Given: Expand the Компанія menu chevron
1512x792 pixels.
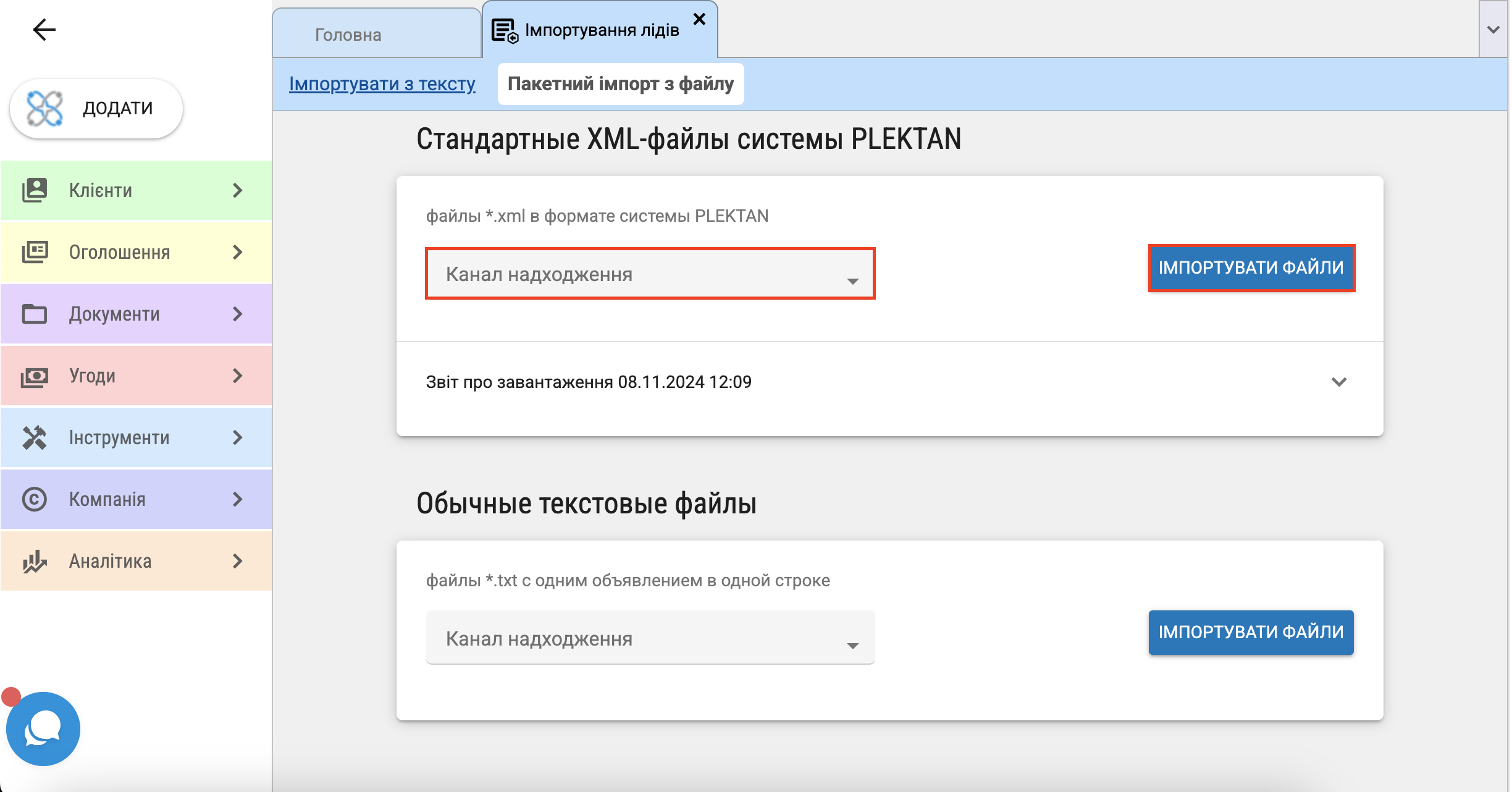Looking at the screenshot, I should [x=238, y=499].
